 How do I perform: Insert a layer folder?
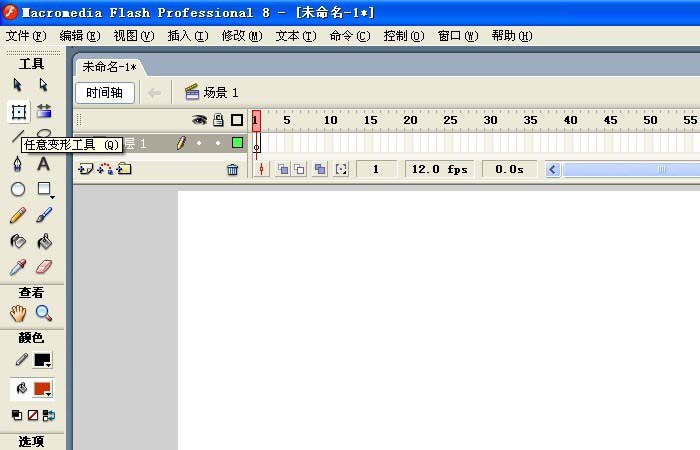click(x=124, y=169)
